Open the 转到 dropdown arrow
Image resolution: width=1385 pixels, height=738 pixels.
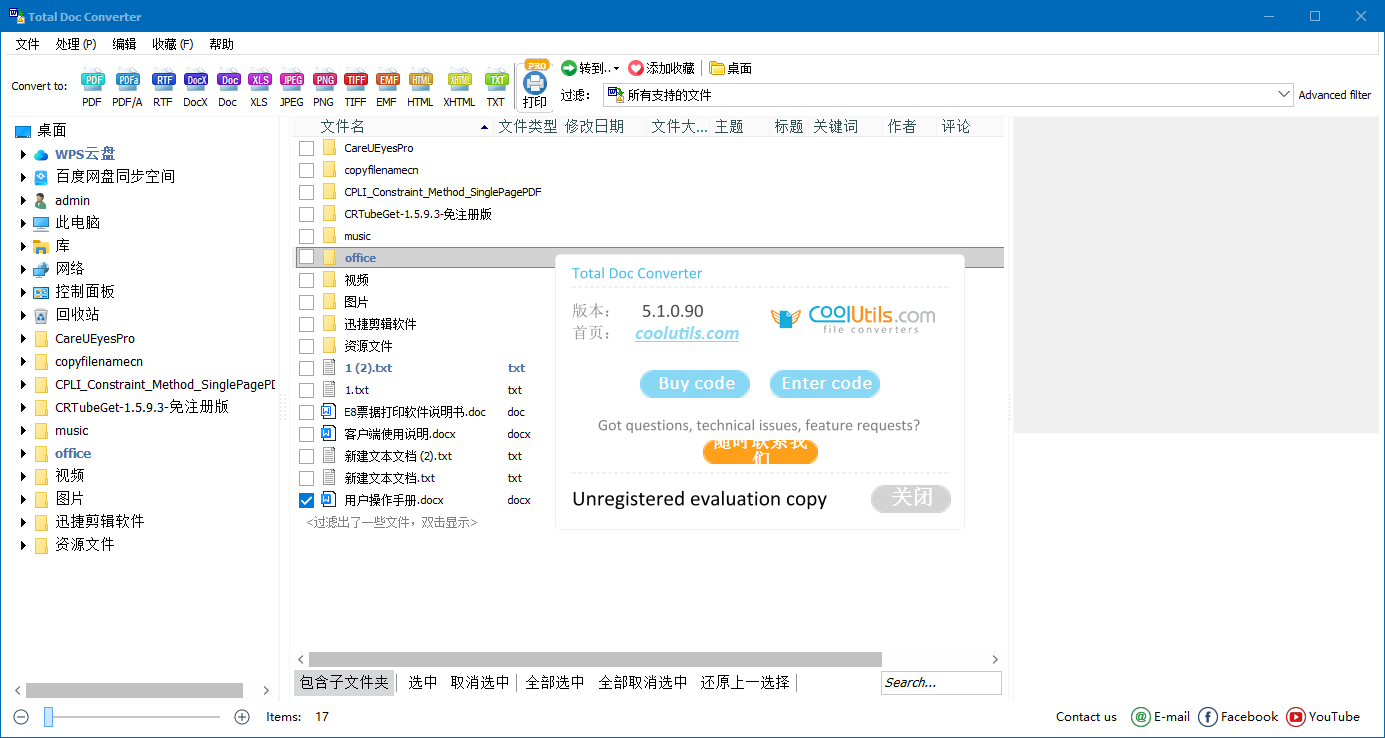pyautogui.click(x=616, y=69)
